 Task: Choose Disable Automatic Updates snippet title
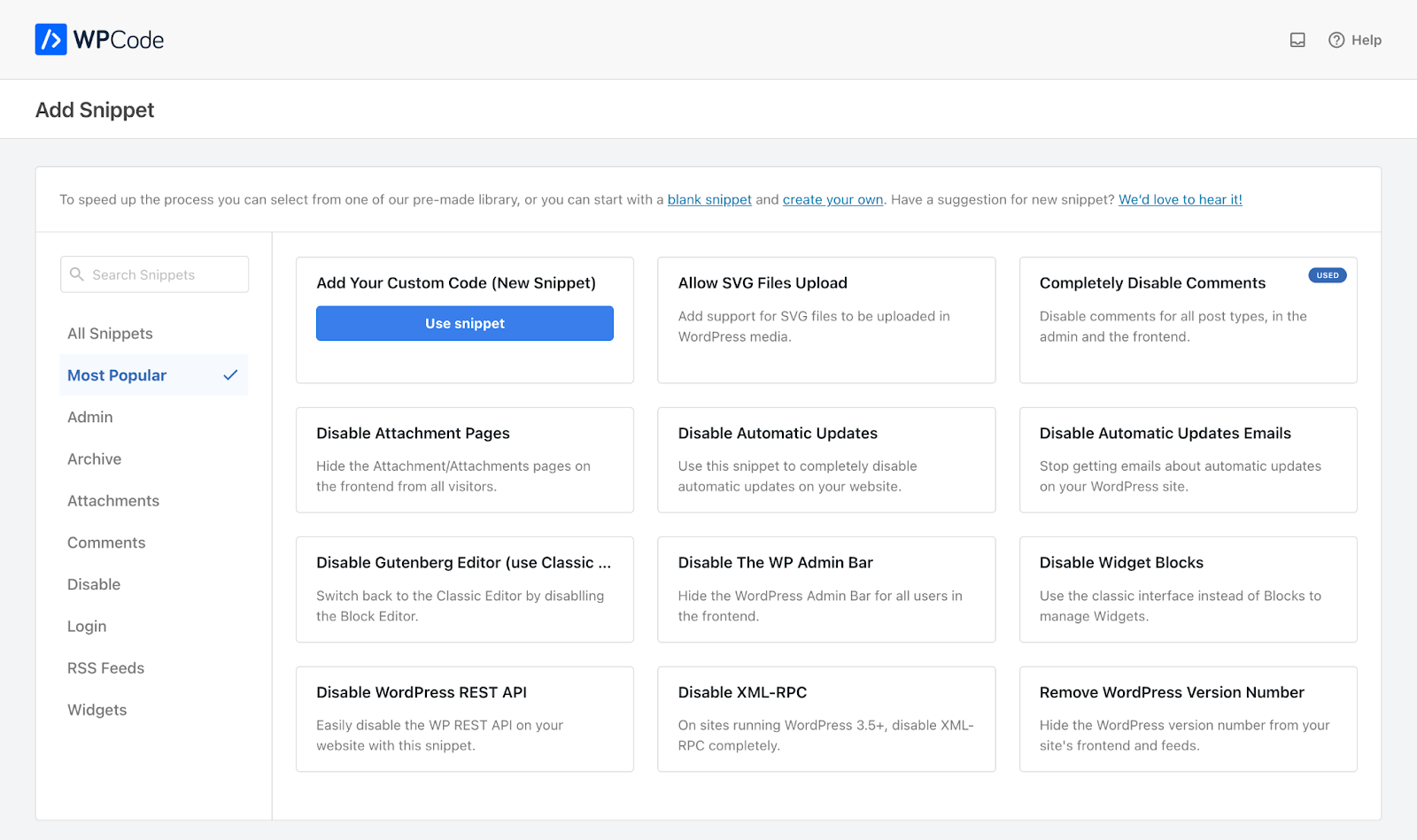point(778,433)
